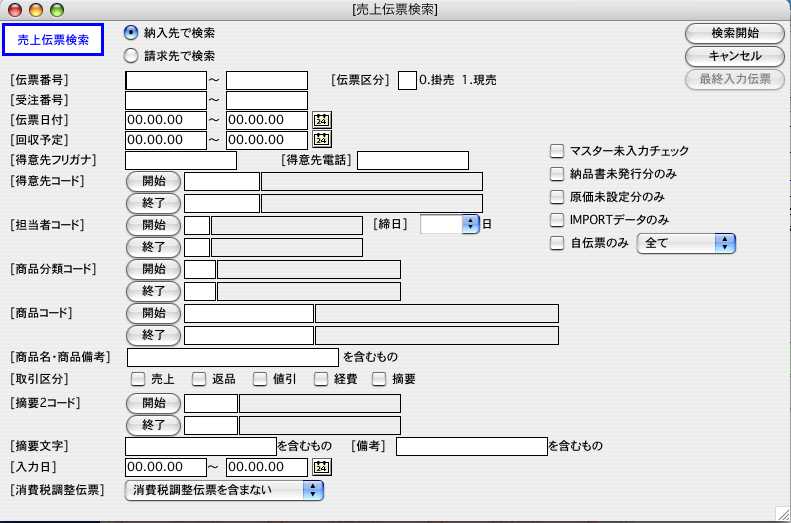Select 納入先で検索 radio button
Image resolution: width=791 pixels, height=523 pixels.
point(131,33)
